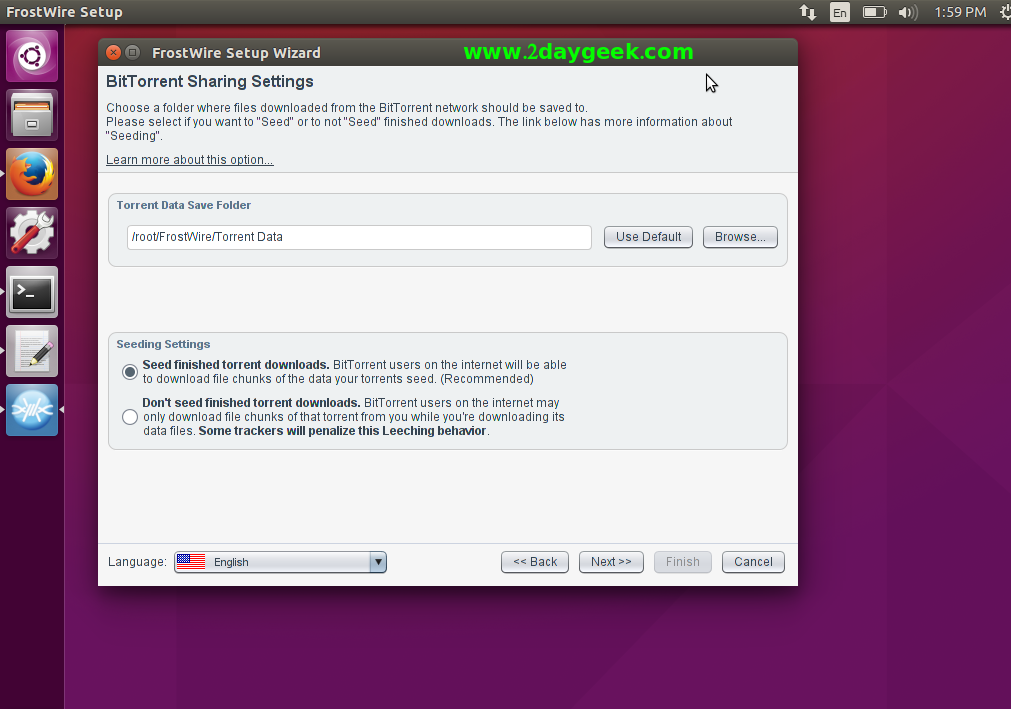The width and height of the screenshot is (1011, 709).
Task: Click the Torrent Data Save Folder label
Action: [x=184, y=205]
